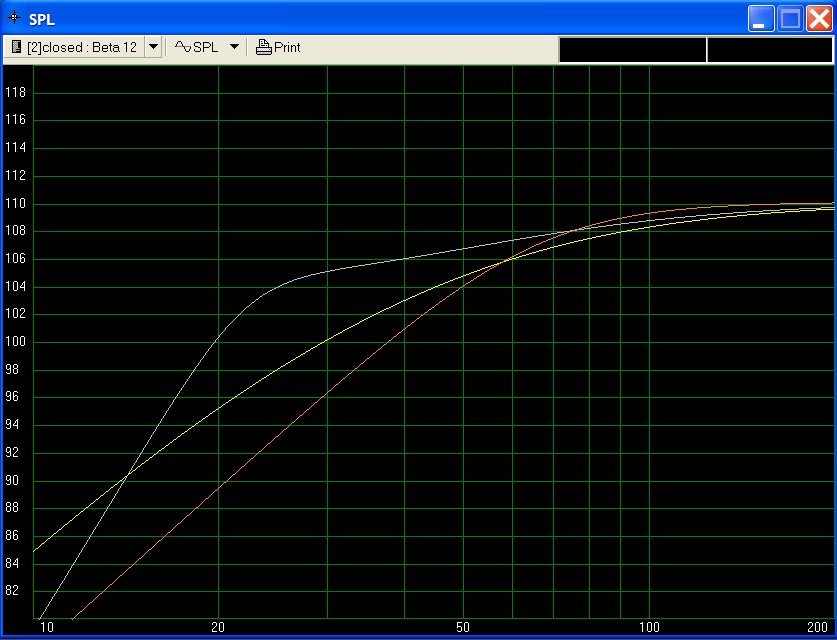The height and width of the screenshot is (640, 837).
Task: Click the 118 label on the dB axis
Action: (16, 93)
